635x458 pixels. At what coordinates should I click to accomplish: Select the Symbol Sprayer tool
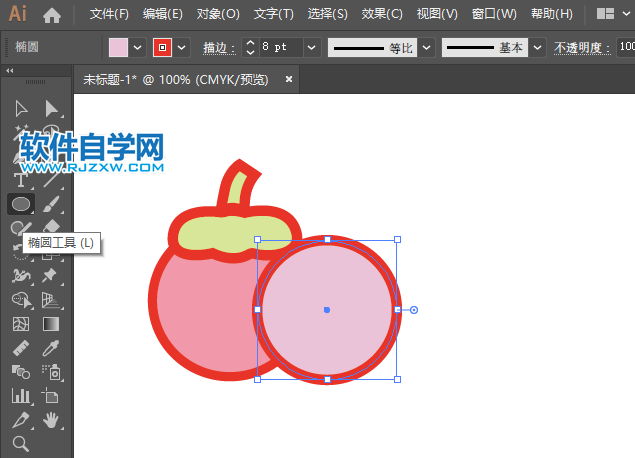pyautogui.click(x=52, y=372)
